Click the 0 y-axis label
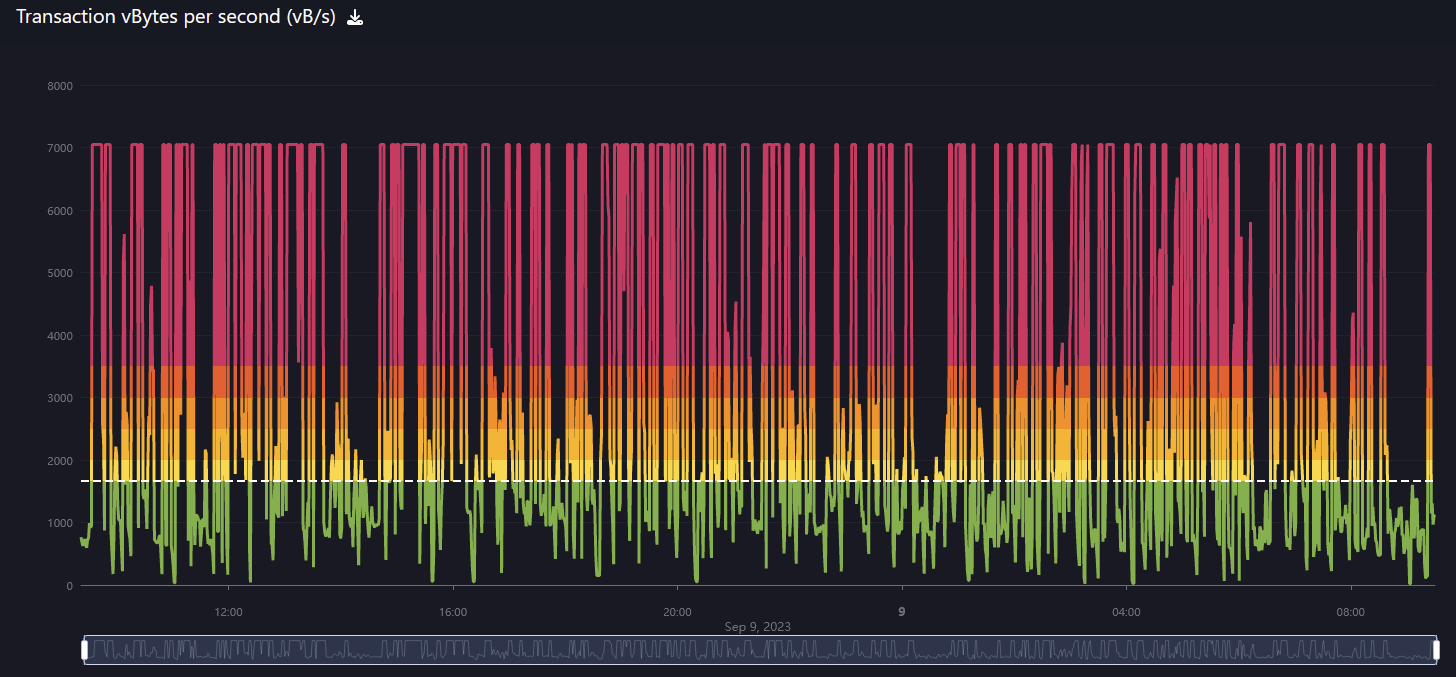The height and width of the screenshot is (677, 1456). (69, 586)
